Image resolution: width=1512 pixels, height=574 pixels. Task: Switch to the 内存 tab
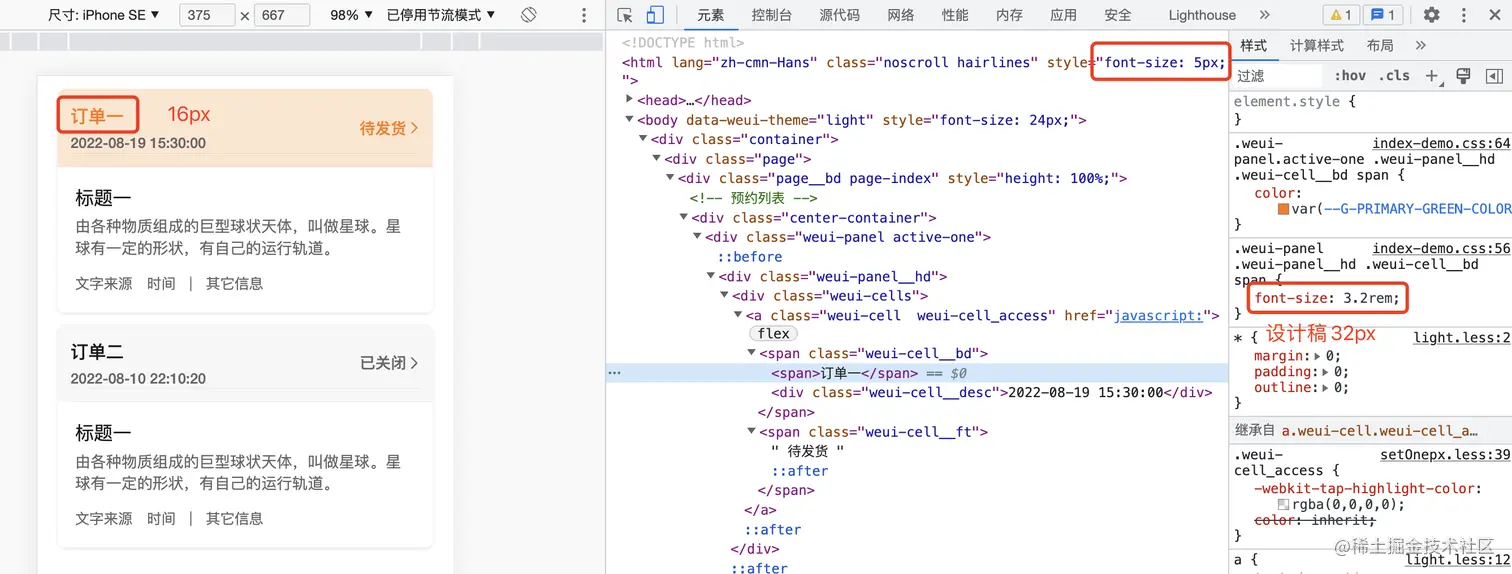[x=1009, y=15]
